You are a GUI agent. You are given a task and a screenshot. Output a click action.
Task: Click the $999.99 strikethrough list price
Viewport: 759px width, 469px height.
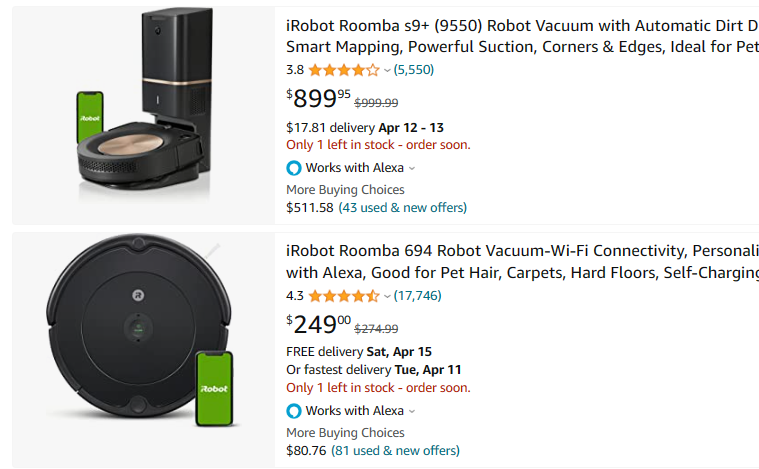(x=377, y=103)
